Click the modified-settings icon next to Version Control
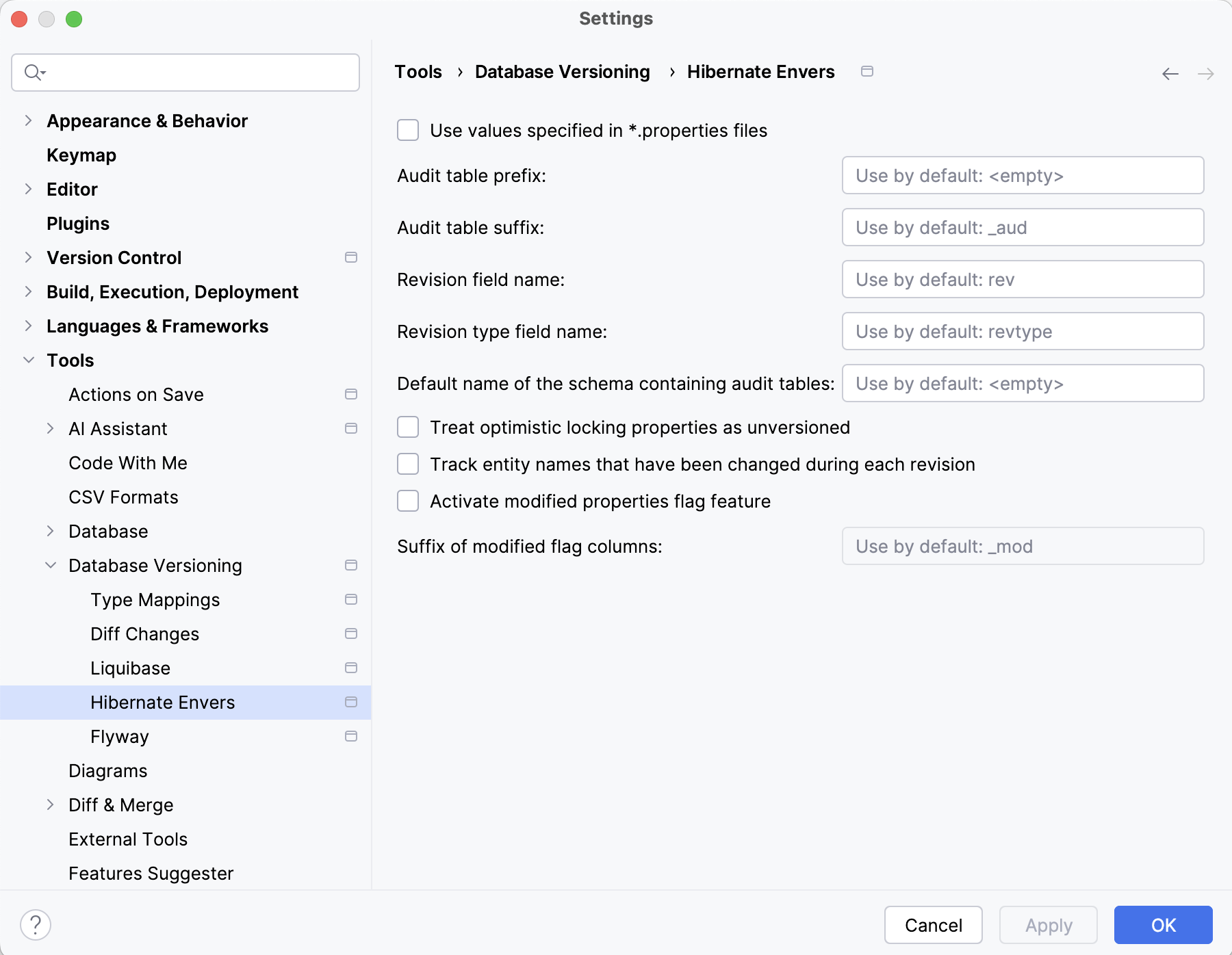This screenshot has width=1232, height=955. point(350,257)
